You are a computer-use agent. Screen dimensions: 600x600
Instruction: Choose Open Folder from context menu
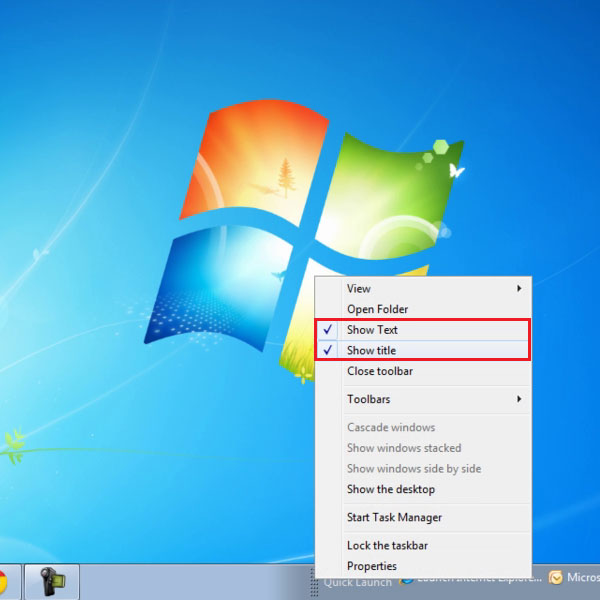(422, 309)
